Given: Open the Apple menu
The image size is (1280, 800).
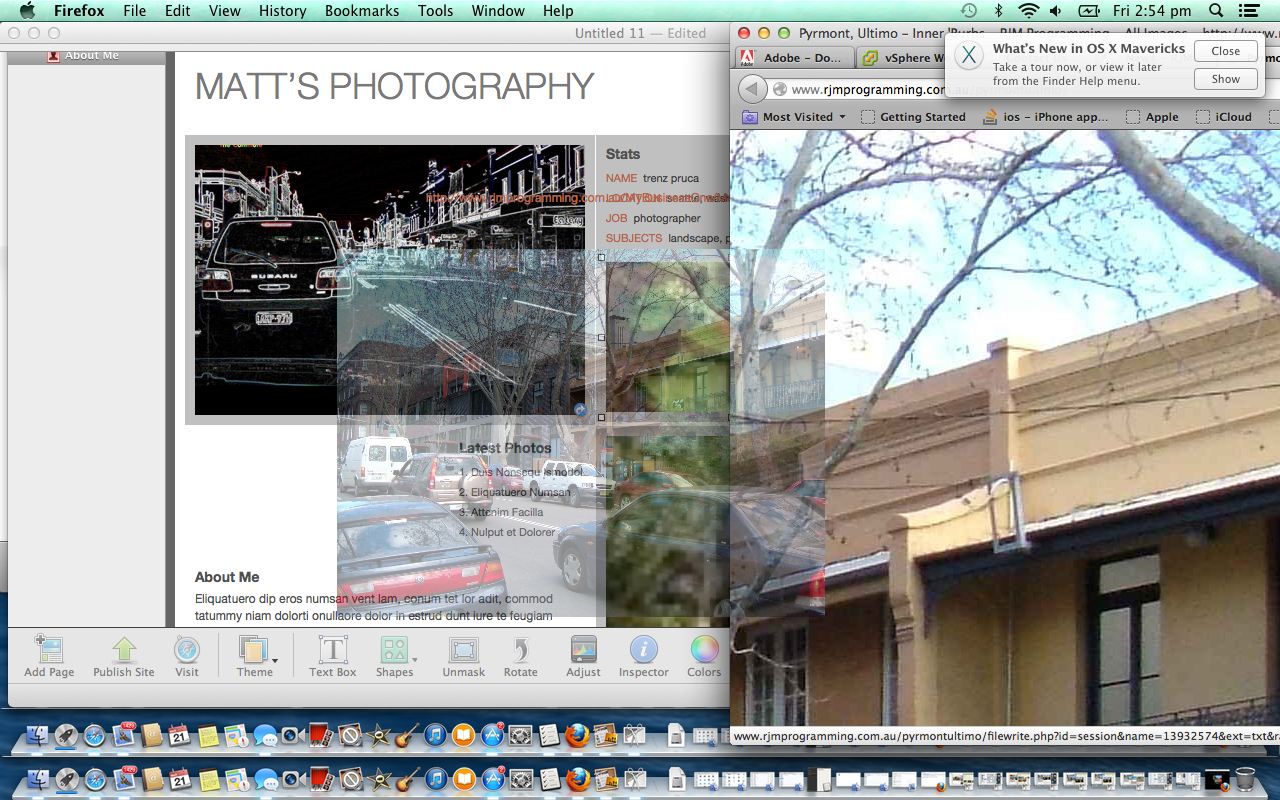Looking at the screenshot, I should [27, 11].
